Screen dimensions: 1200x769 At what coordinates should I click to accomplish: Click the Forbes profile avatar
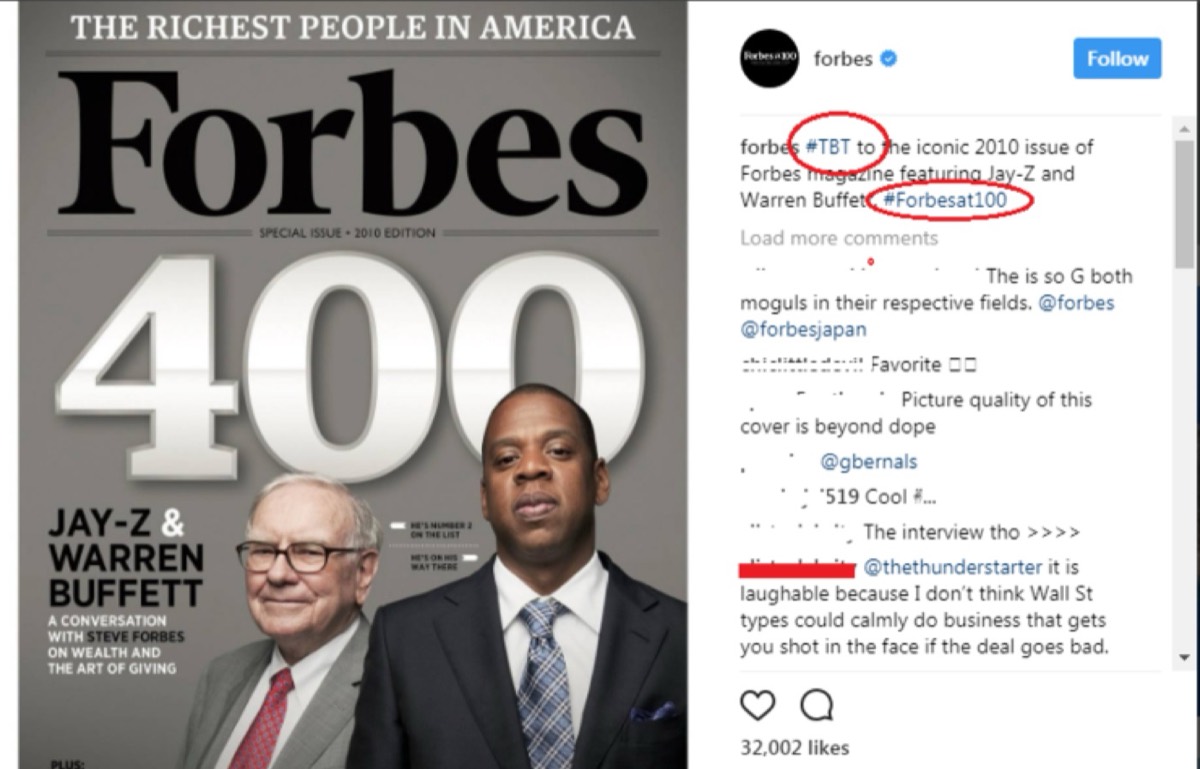(770, 59)
